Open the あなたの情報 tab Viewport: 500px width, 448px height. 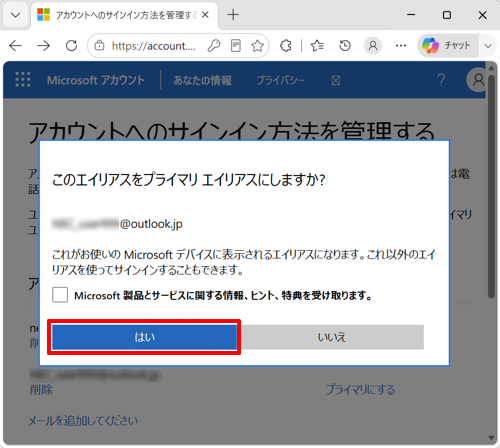[202, 80]
